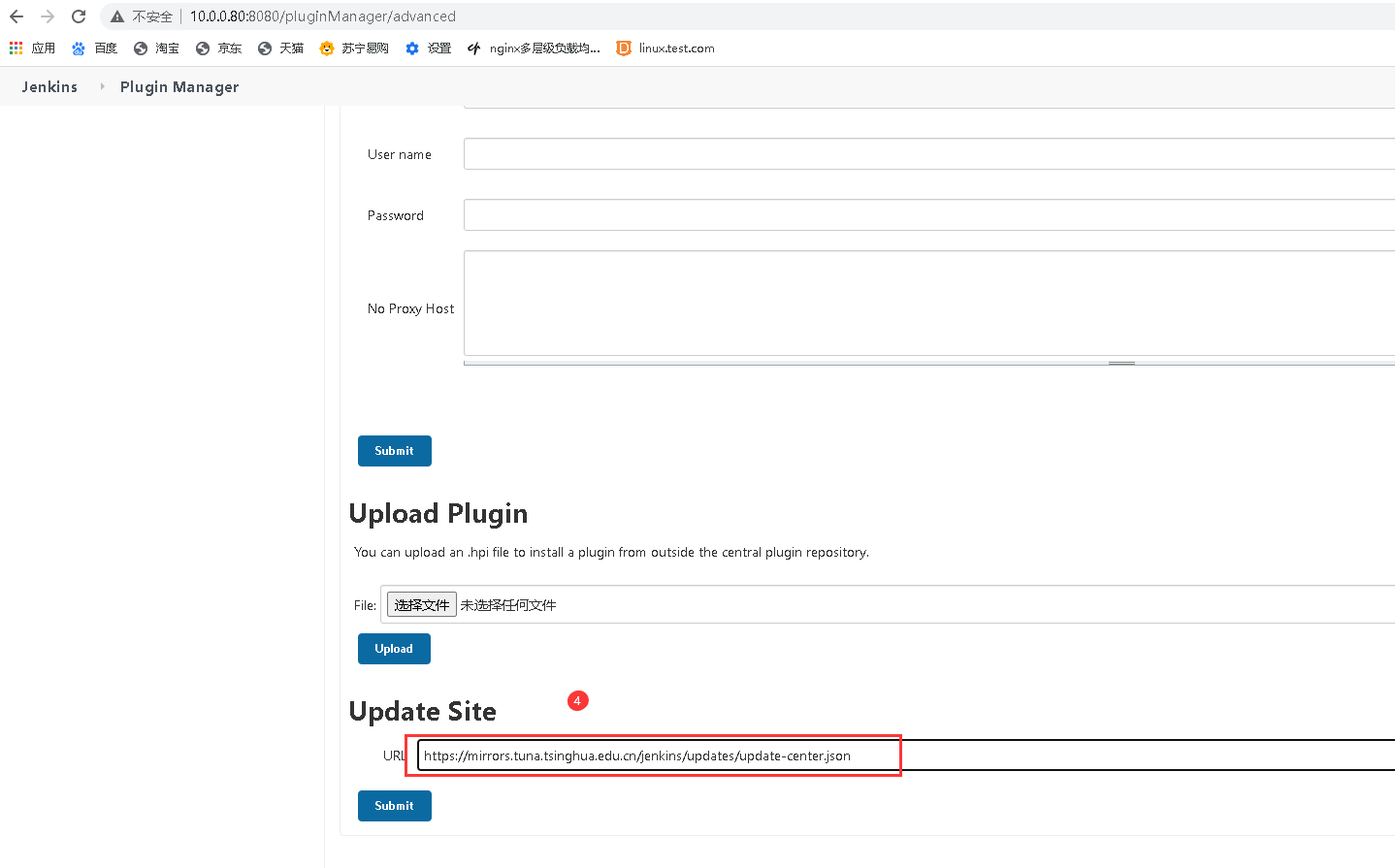Click the address bar URL
The image size is (1395, 868).
tap(322, 16)
